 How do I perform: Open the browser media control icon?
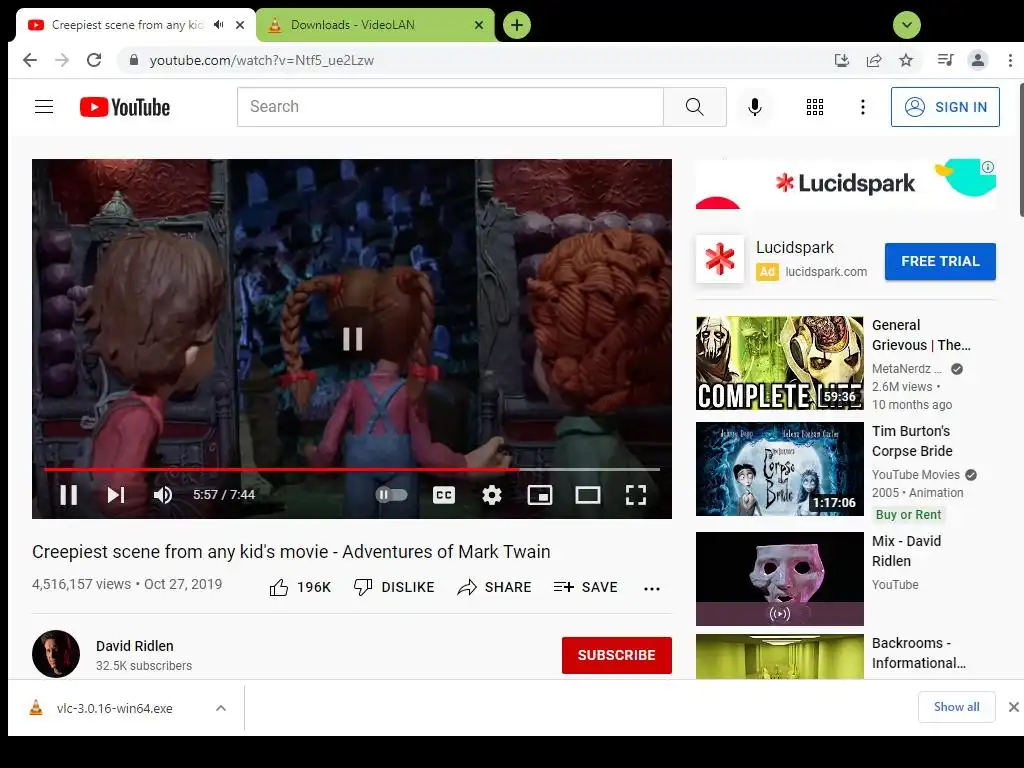[945, 60]
